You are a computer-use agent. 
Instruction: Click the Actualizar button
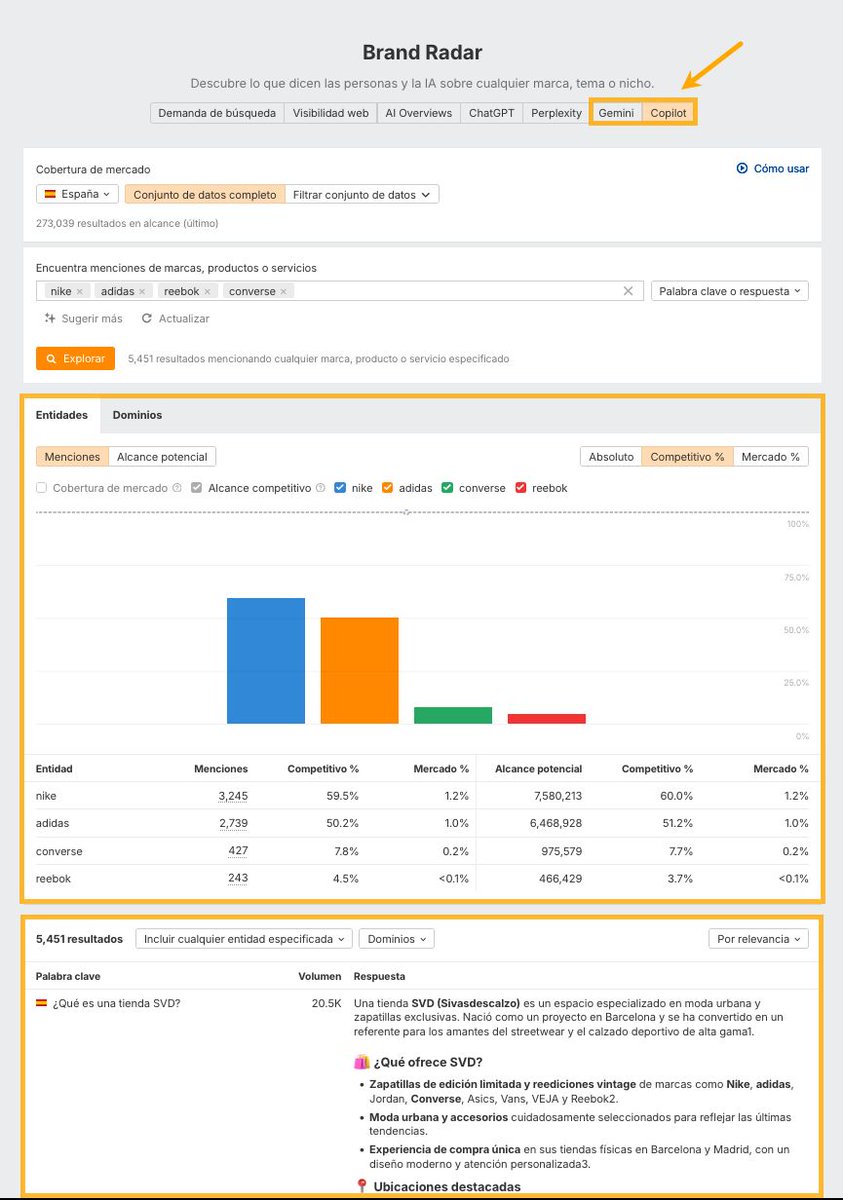click(175, 318)
